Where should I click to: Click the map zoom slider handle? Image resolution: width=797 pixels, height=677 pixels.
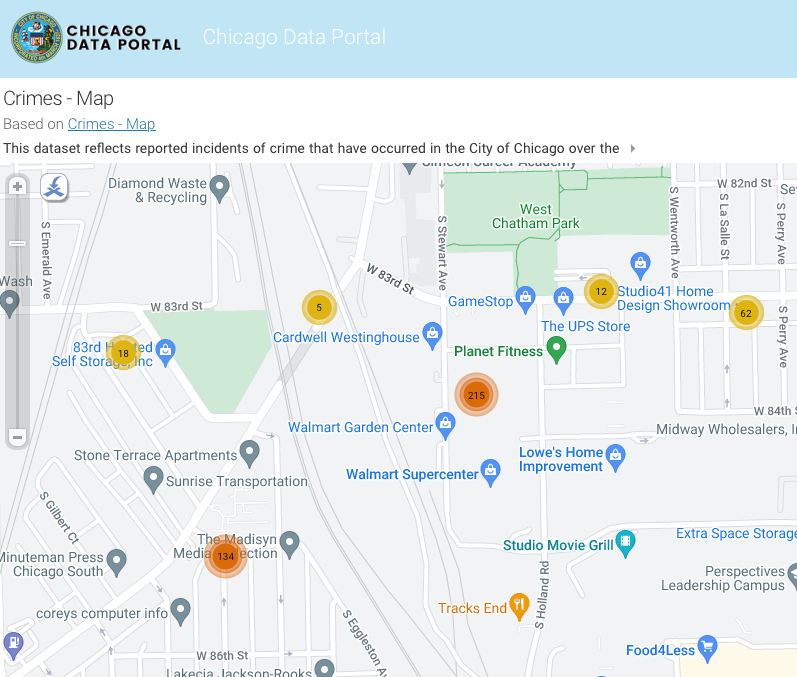[x=17, y=243]
